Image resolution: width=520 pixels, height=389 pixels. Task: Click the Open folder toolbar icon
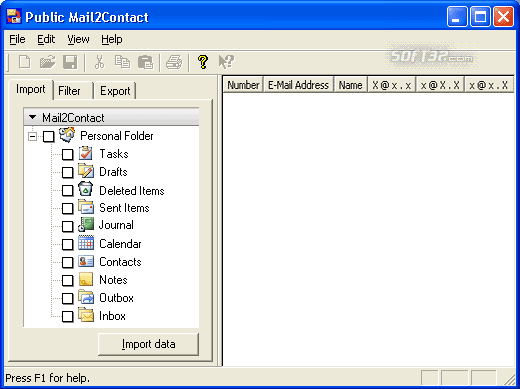(48, 62)
